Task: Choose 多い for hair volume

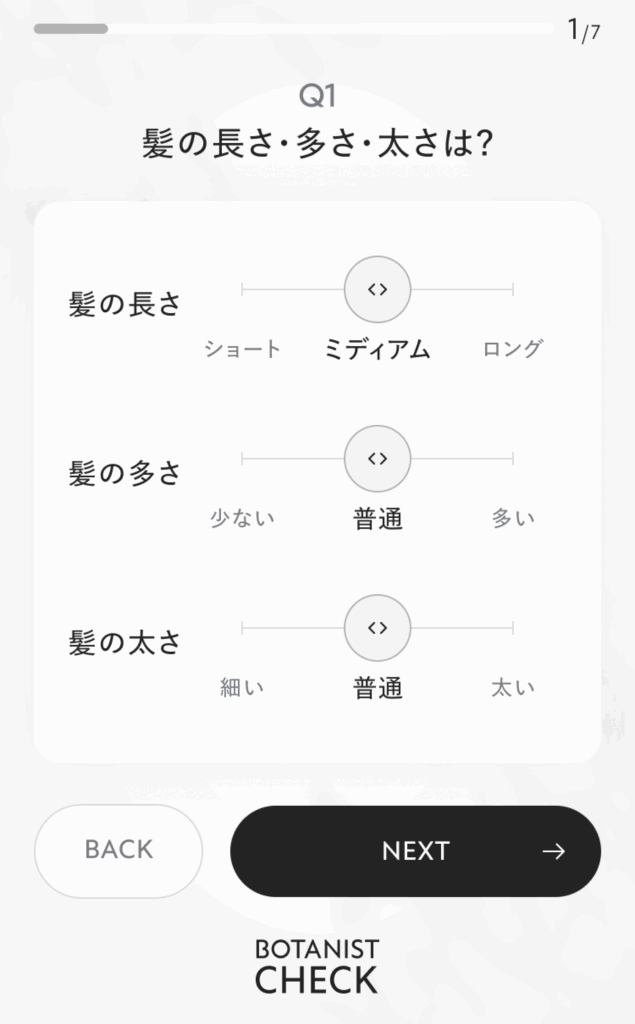Action: pyautogui.click(x=512, y=518)
